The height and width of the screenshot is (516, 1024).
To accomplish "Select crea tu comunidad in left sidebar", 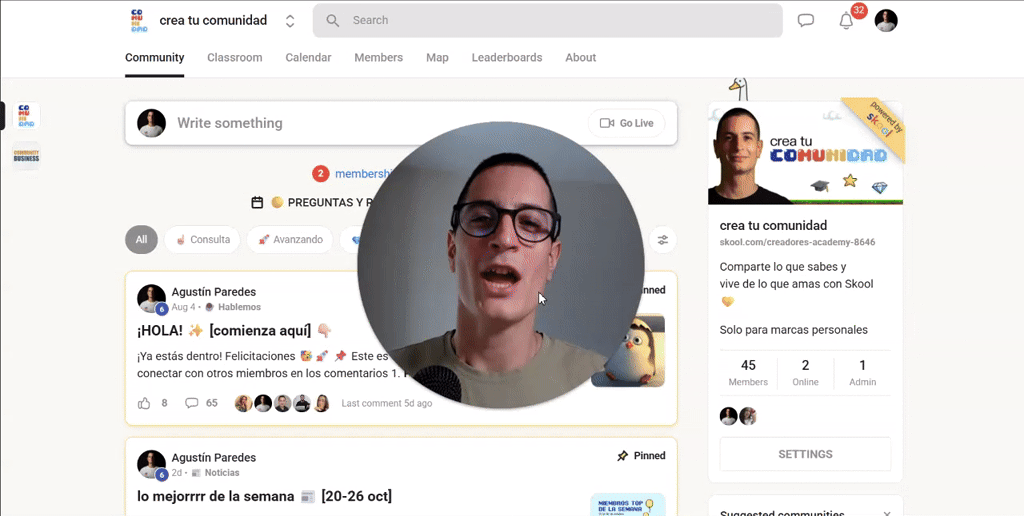I will (26, 116).
